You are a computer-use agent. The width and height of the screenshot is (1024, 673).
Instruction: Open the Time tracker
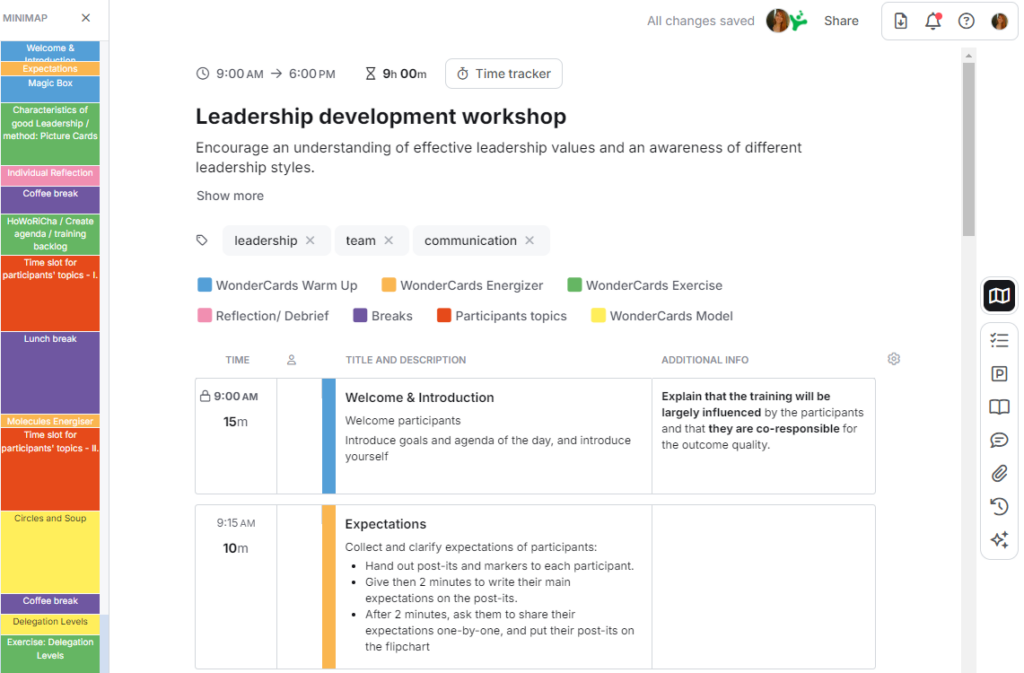504,74
